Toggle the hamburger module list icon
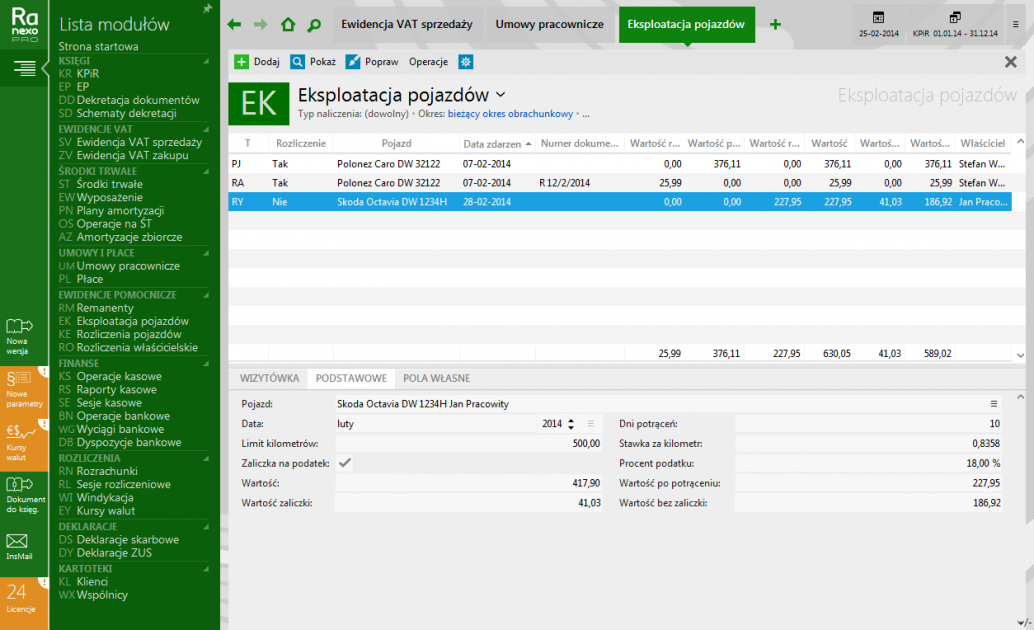The image size is (1034, 630). click(24, 68)
